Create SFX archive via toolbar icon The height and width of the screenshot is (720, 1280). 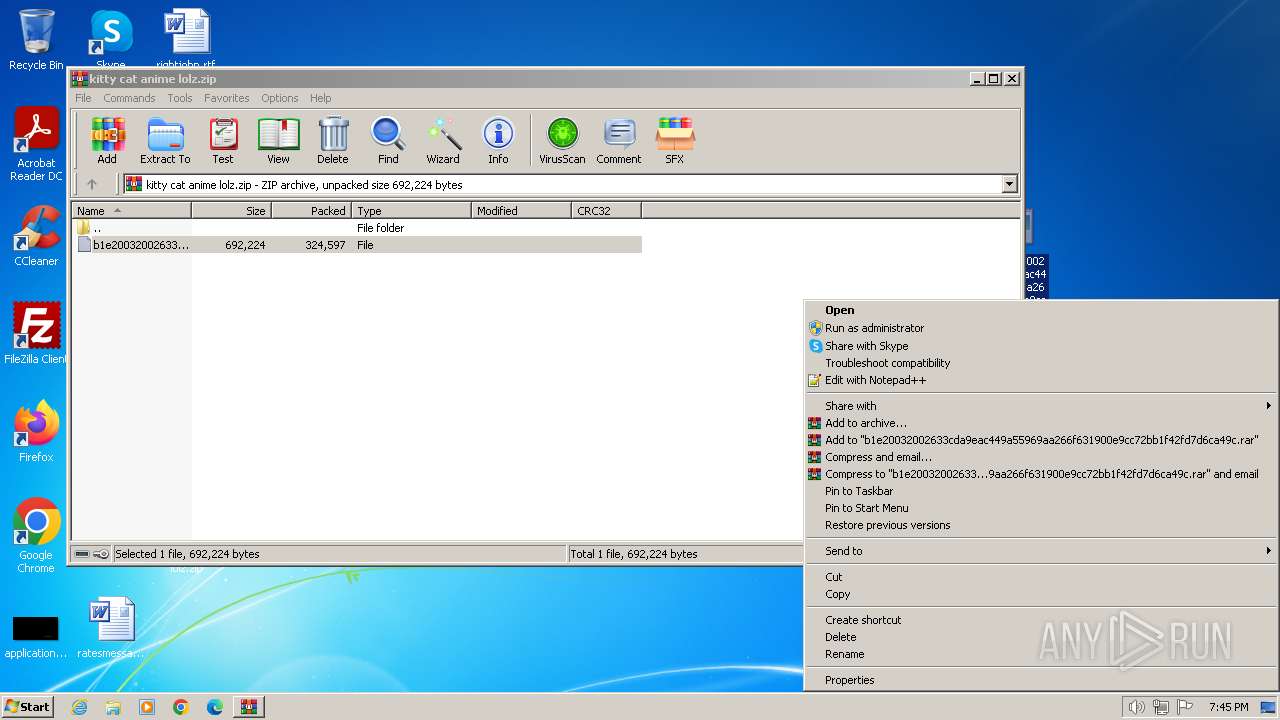[675, 141]
